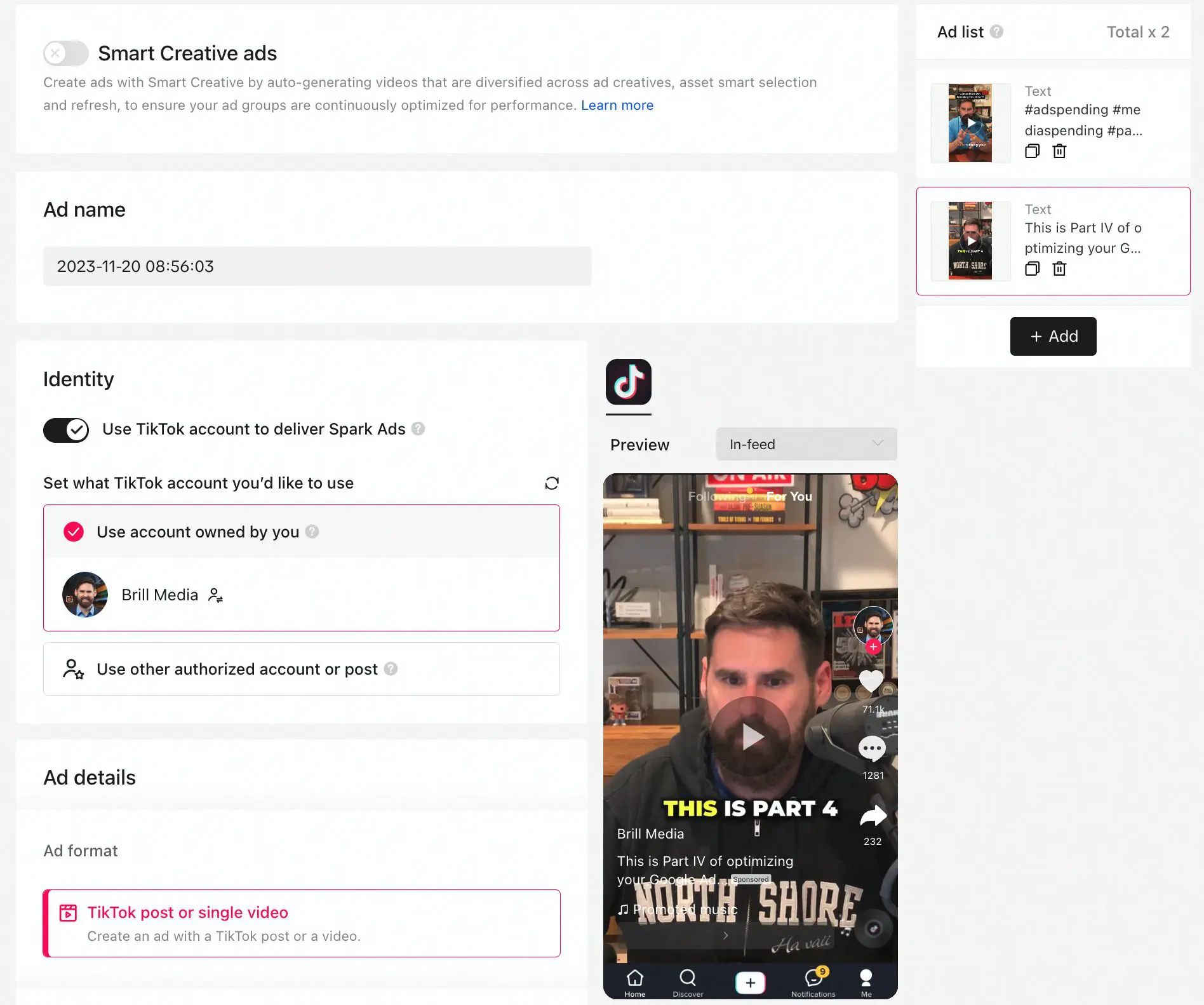Viewport: 1204px width, 1005px height.
Task: Select TikTok post or single video format
Action: pyautogui.click(x=302, y=923)
